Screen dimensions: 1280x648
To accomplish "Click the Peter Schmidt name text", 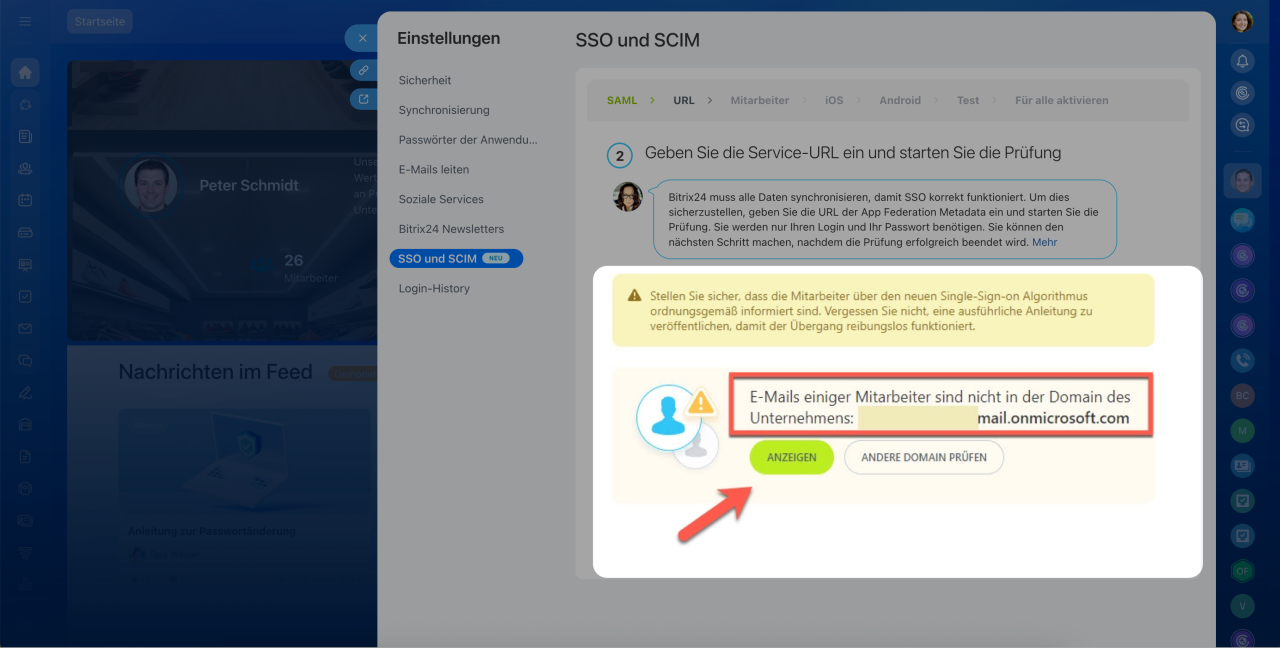I will (x=249, y=185).
